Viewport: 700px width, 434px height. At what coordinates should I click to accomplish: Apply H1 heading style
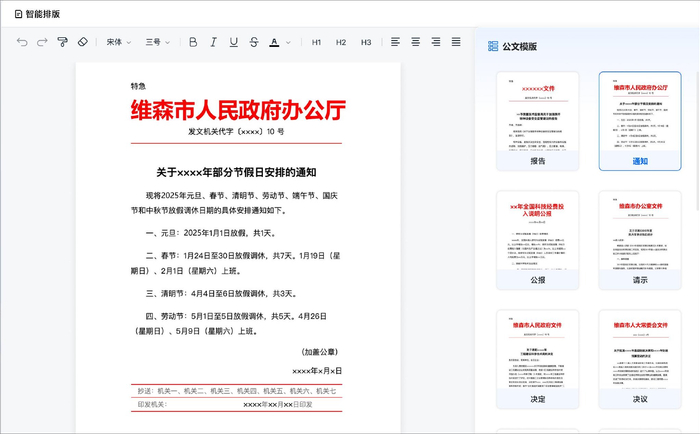(x=316, y=42)
